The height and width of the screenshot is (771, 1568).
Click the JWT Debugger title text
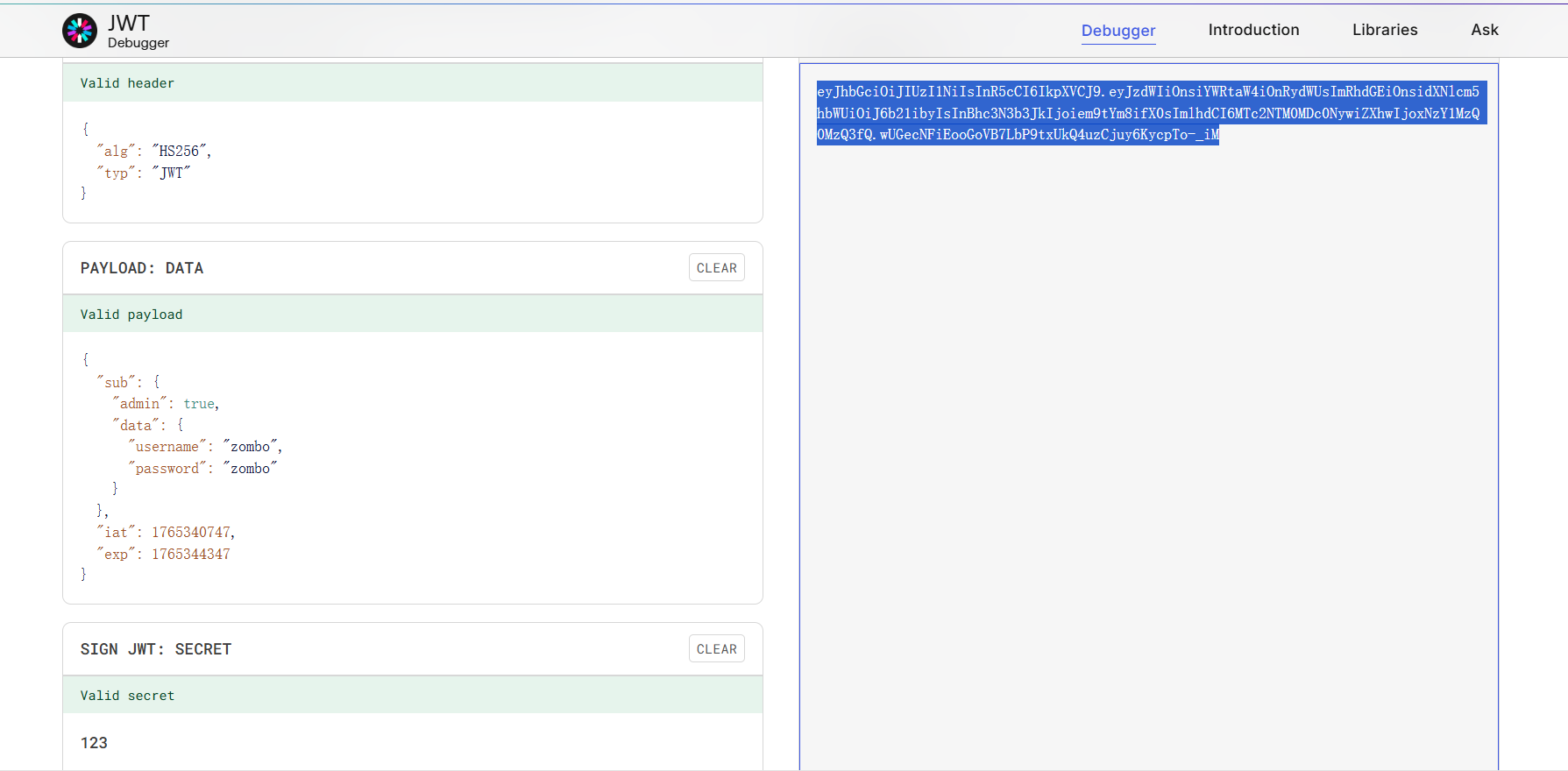click(138, 31)
